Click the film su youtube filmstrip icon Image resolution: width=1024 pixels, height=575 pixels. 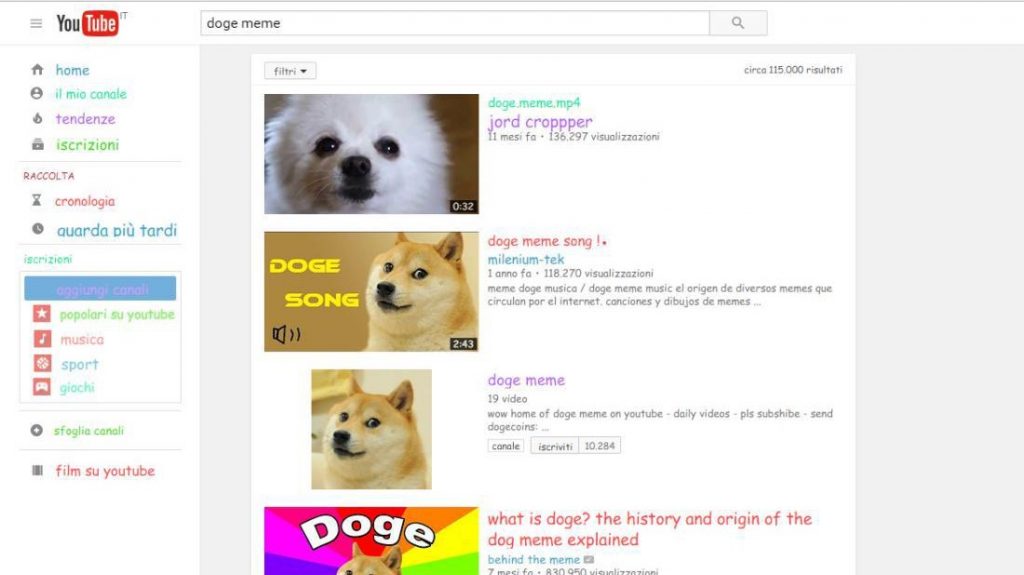coord(37,470)
